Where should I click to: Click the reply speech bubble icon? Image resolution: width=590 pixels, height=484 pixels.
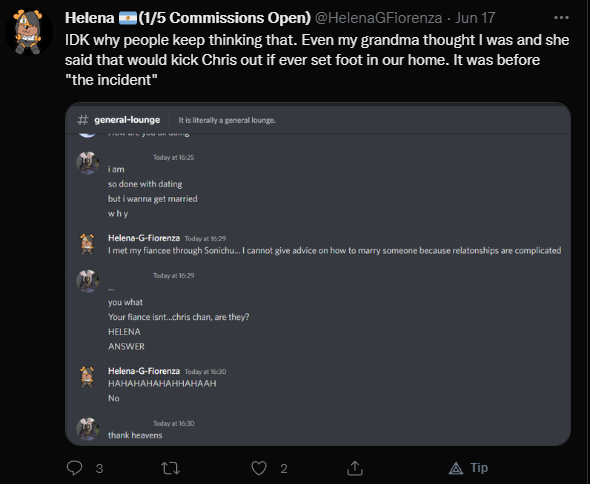pos(75,468)
